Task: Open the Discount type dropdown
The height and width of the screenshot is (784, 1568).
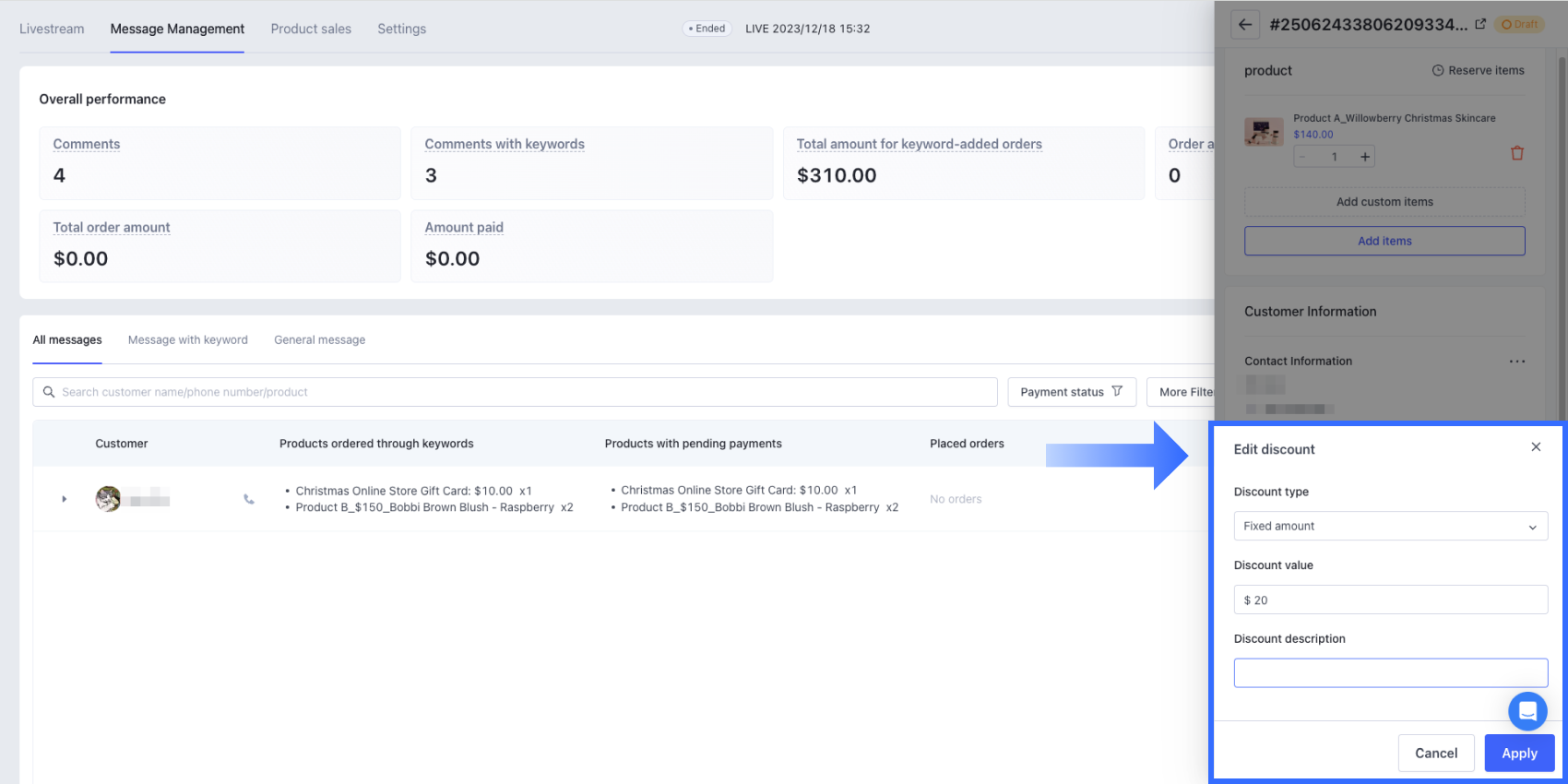Action: [x=1390, y=526]
